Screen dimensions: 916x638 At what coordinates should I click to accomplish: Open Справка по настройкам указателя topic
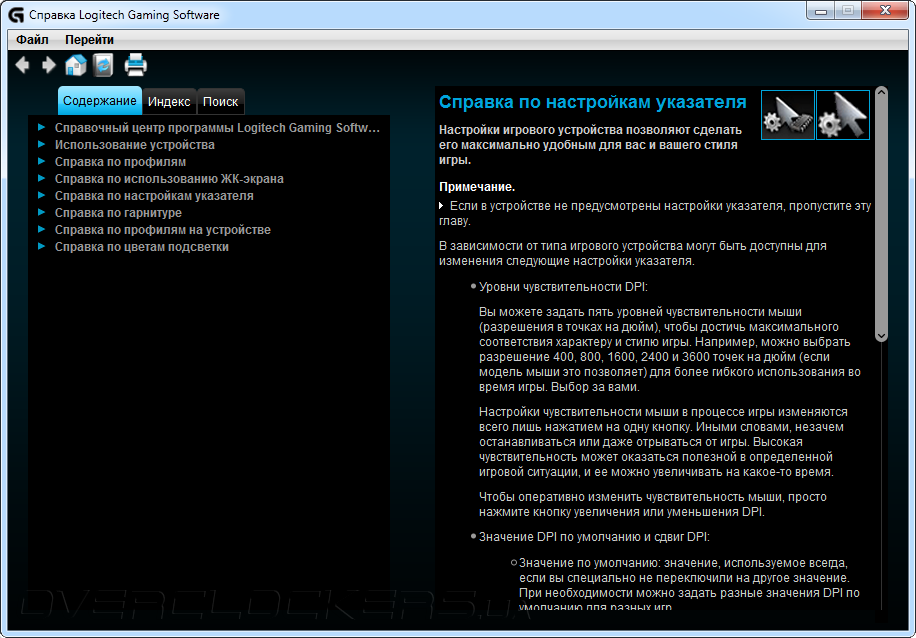point(154,196)
